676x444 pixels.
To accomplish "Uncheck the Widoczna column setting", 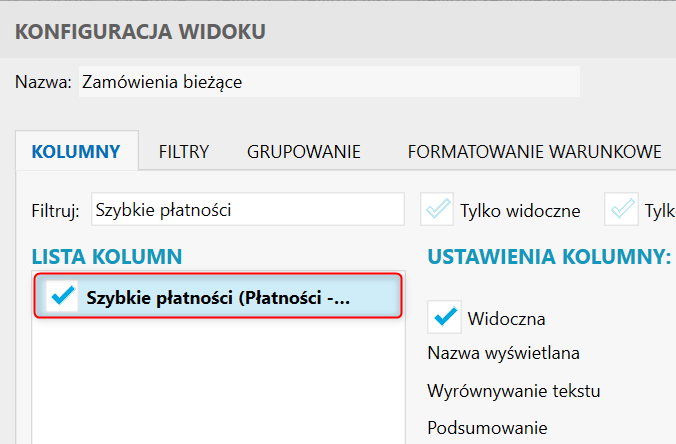I will coord(444,317).
